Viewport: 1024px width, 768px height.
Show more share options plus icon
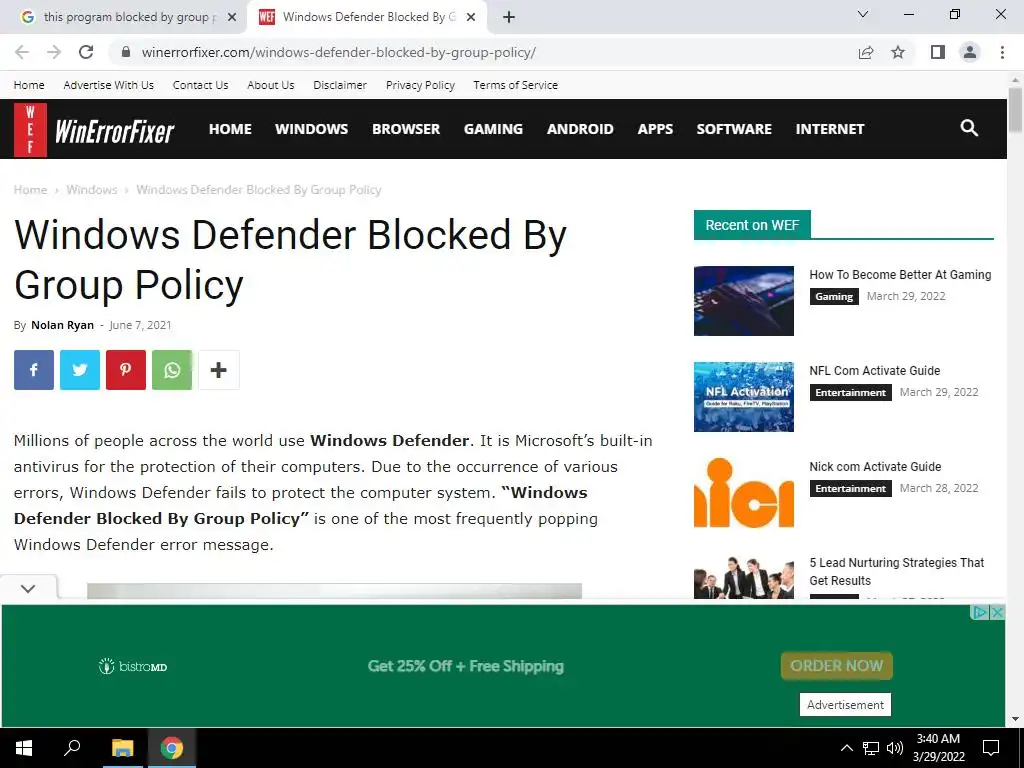coord(219,370)
